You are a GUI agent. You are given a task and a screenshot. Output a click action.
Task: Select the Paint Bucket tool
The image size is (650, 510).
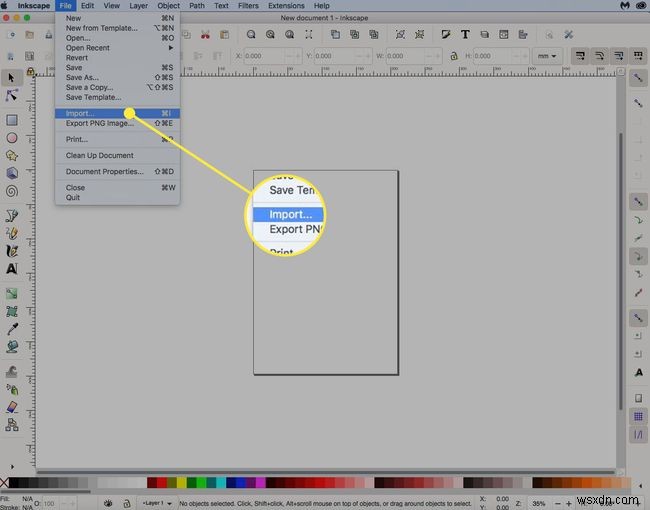pyautogui.click(x=12, y=347)
